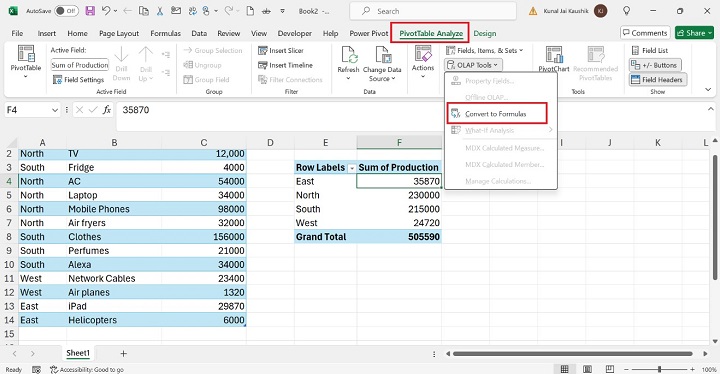Toggle Field Headers display
This screenshot has height=374, width=720.
(657, 79)
